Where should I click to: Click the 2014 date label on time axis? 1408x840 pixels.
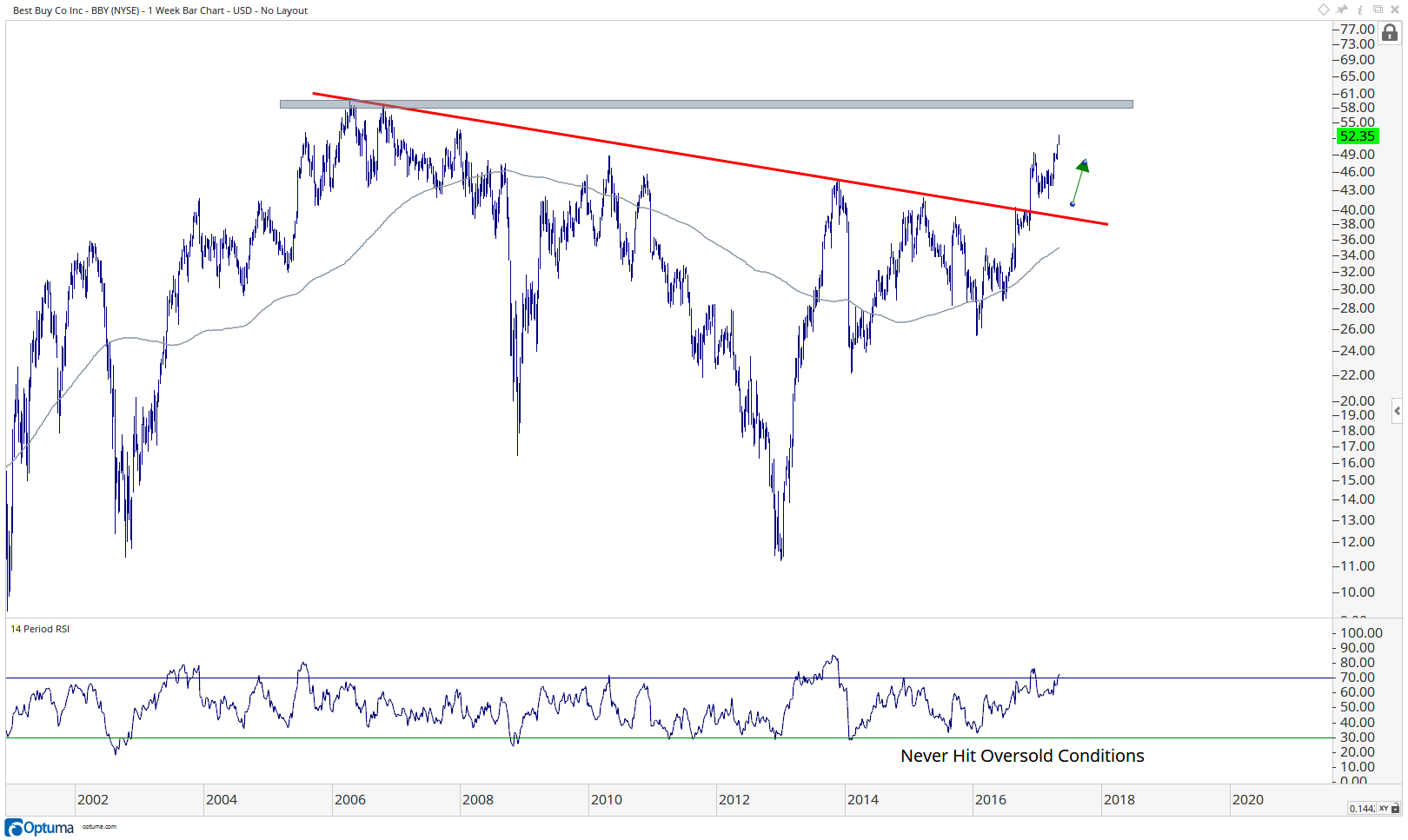point(863,800)
